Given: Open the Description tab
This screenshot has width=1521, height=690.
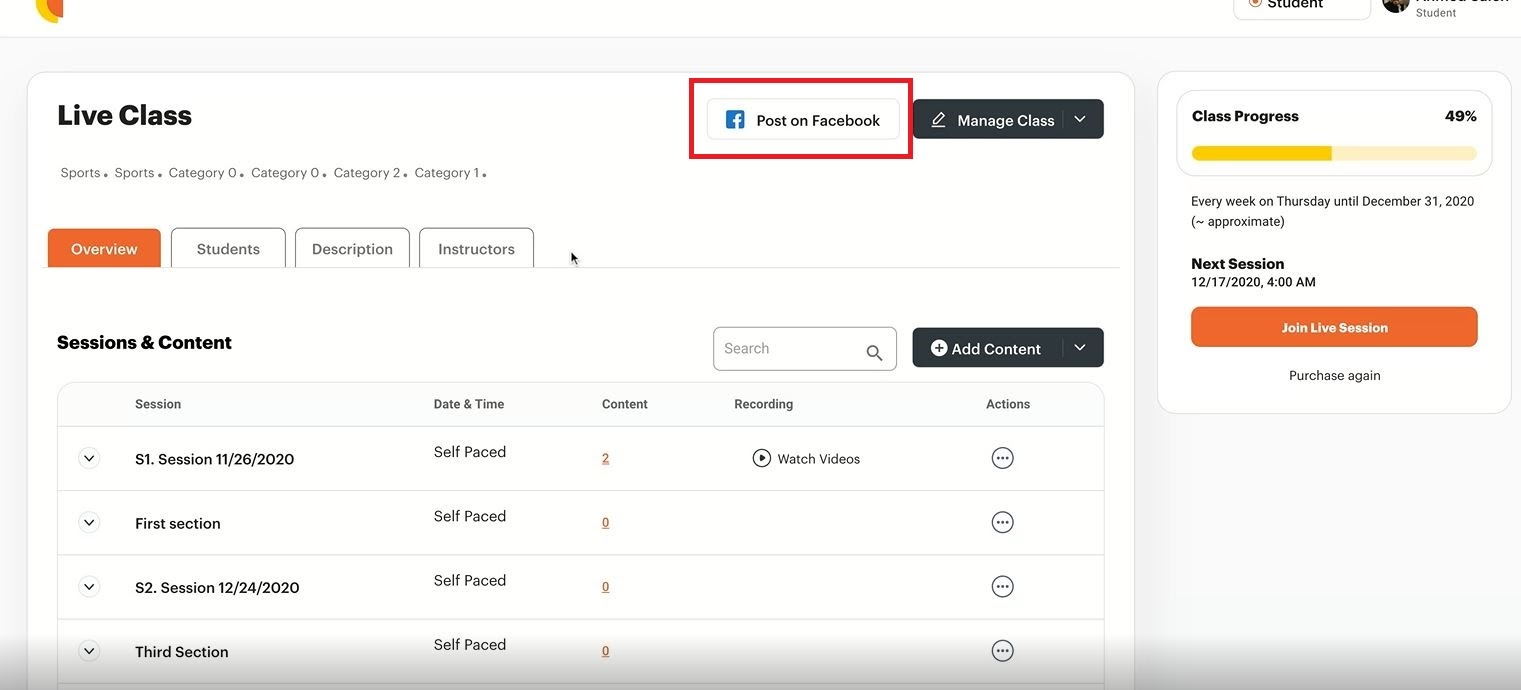Looking at the screenshot, I should [352, 249].
